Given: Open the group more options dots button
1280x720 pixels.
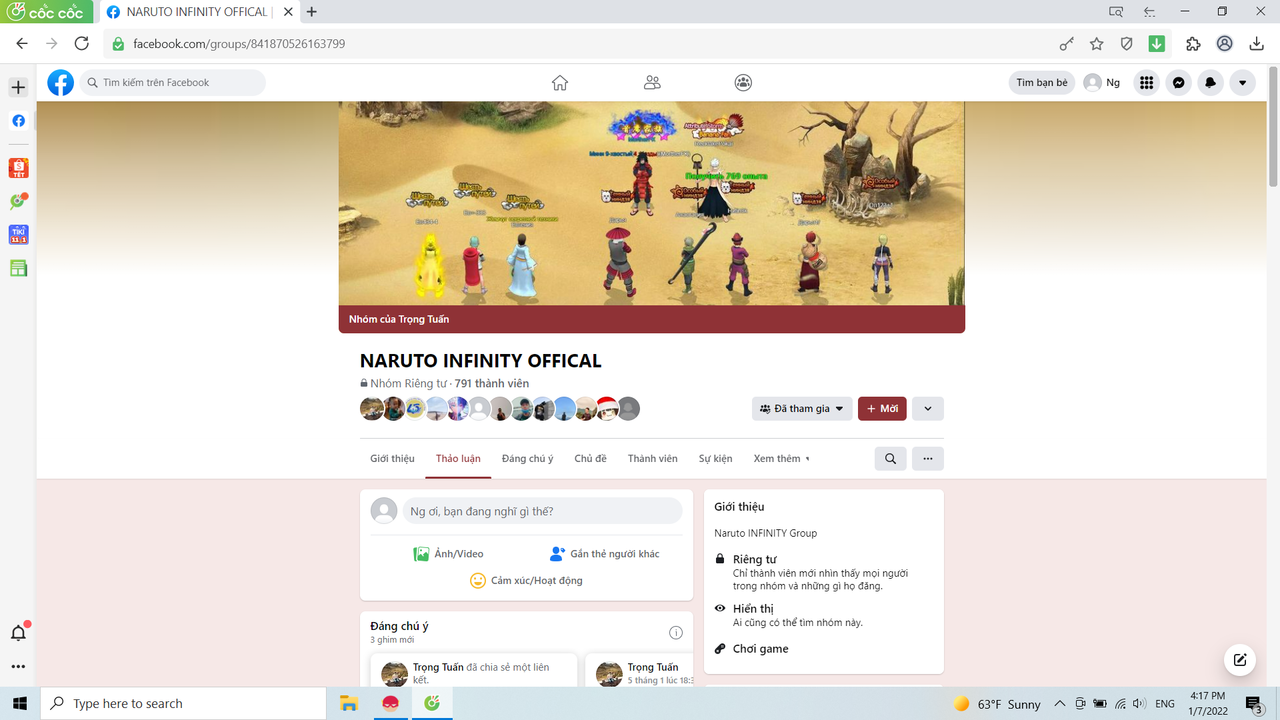Looking at the screenshot, I should 928,459.
